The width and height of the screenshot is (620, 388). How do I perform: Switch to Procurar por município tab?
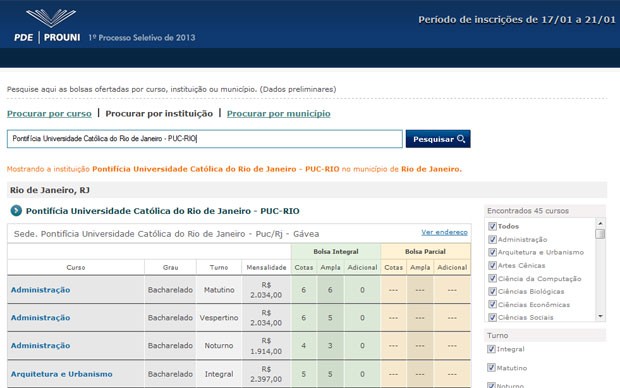[x=278, y=114]
